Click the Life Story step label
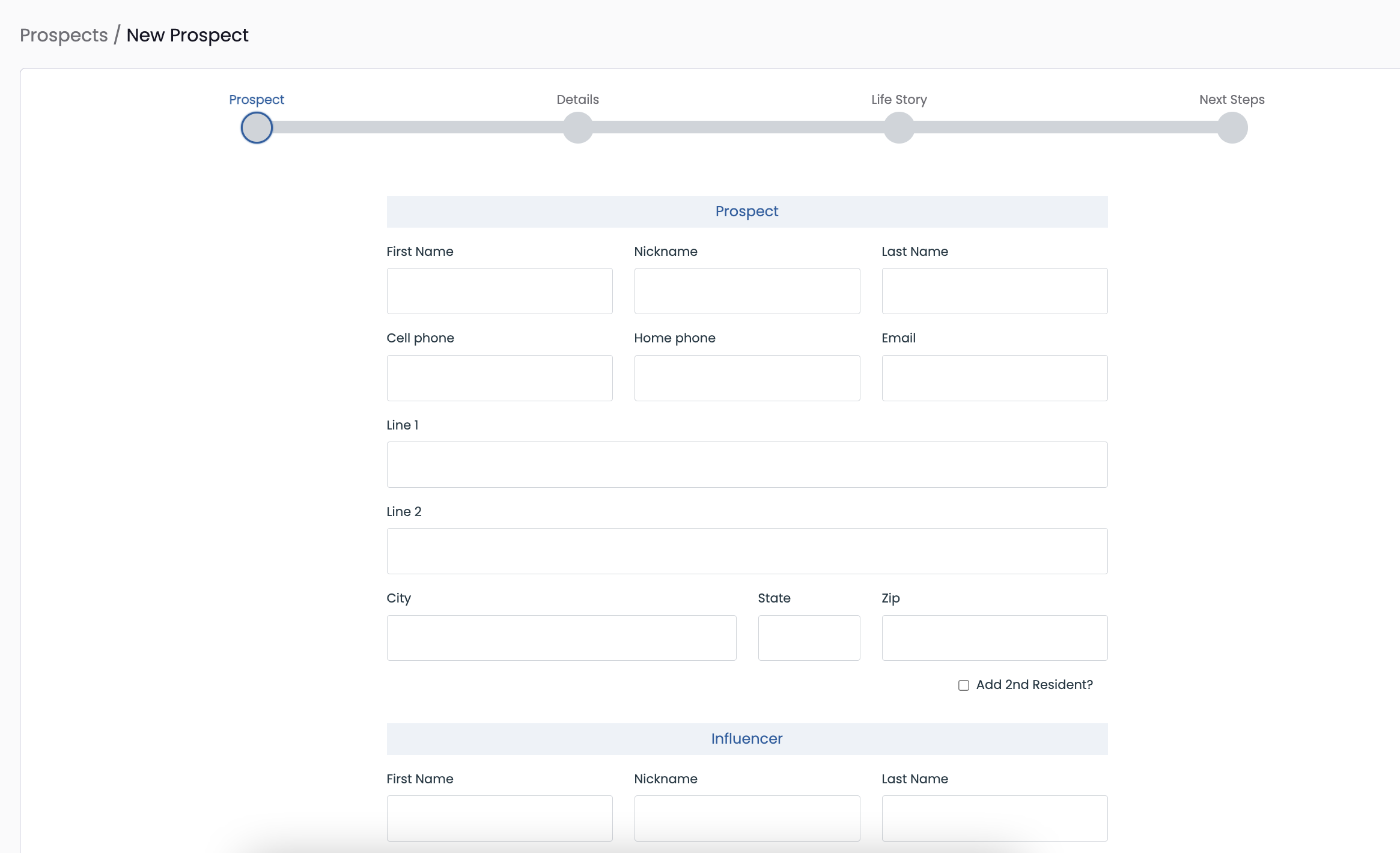This screenshot has width=1400, height=853. point(899,99)
